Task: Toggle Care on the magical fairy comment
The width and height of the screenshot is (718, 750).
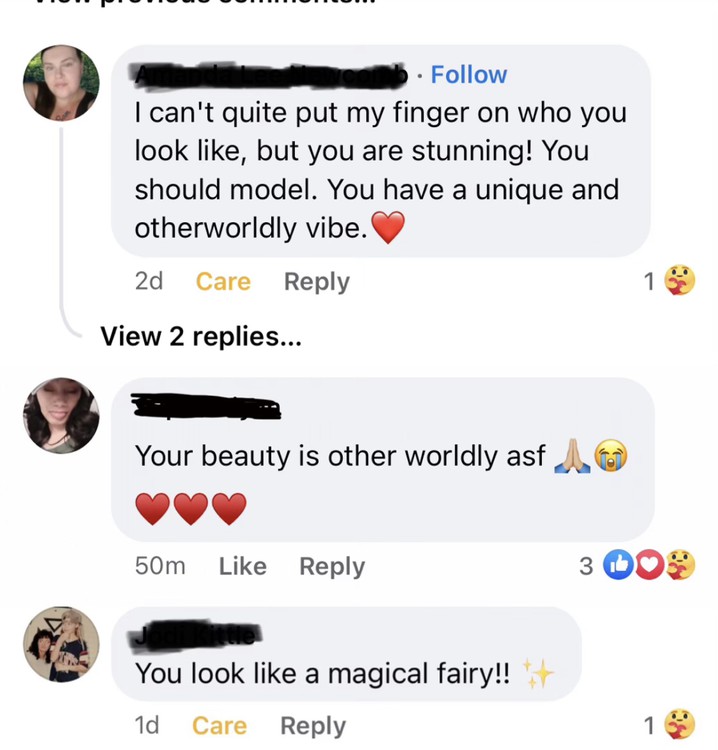Action: point(219,726)
